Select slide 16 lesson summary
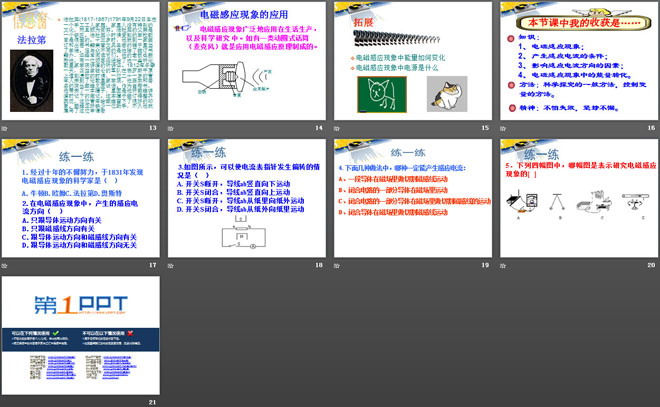660x407 pixels. (579, 61)
